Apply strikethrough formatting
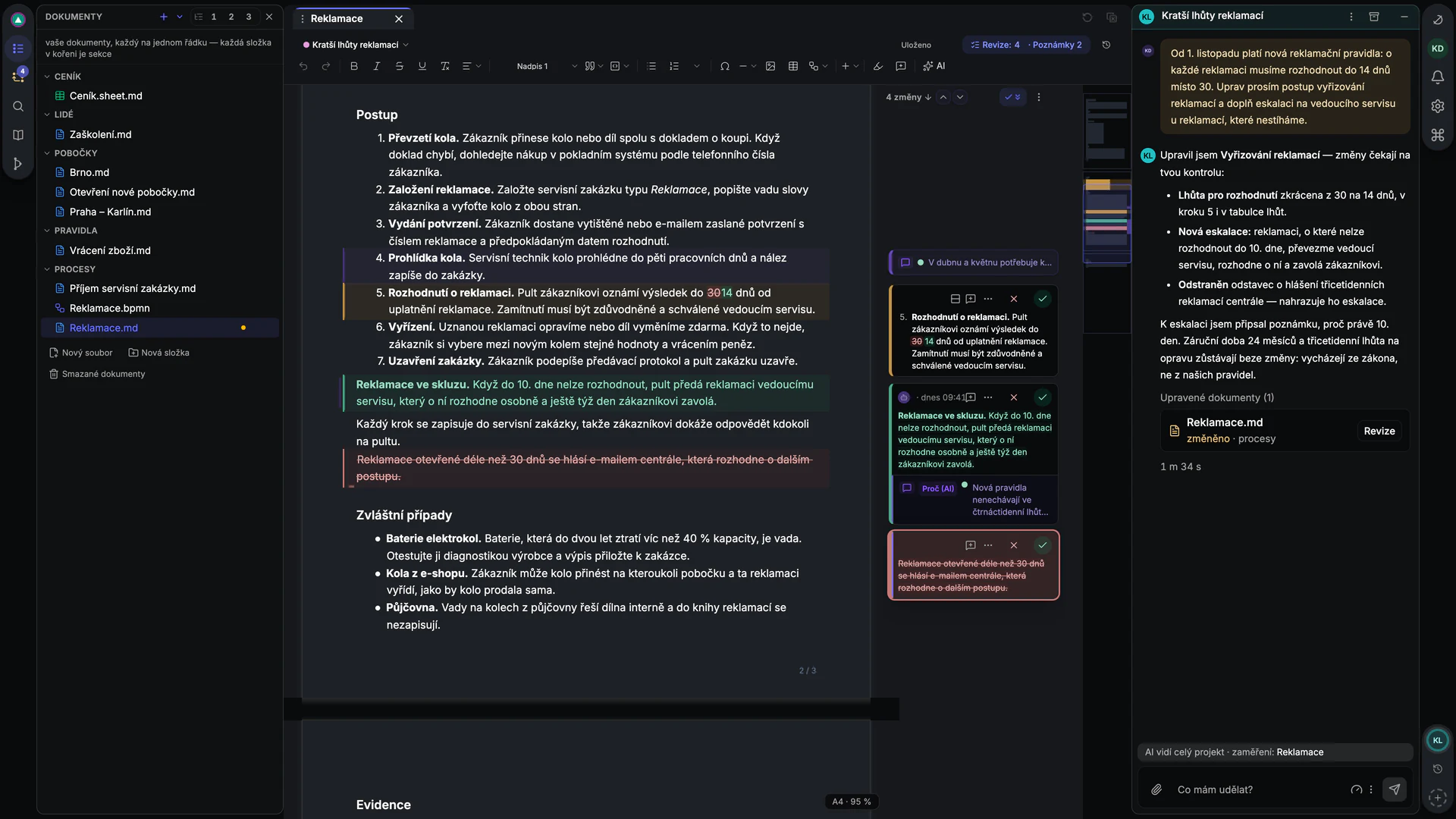 coord(399,66)
